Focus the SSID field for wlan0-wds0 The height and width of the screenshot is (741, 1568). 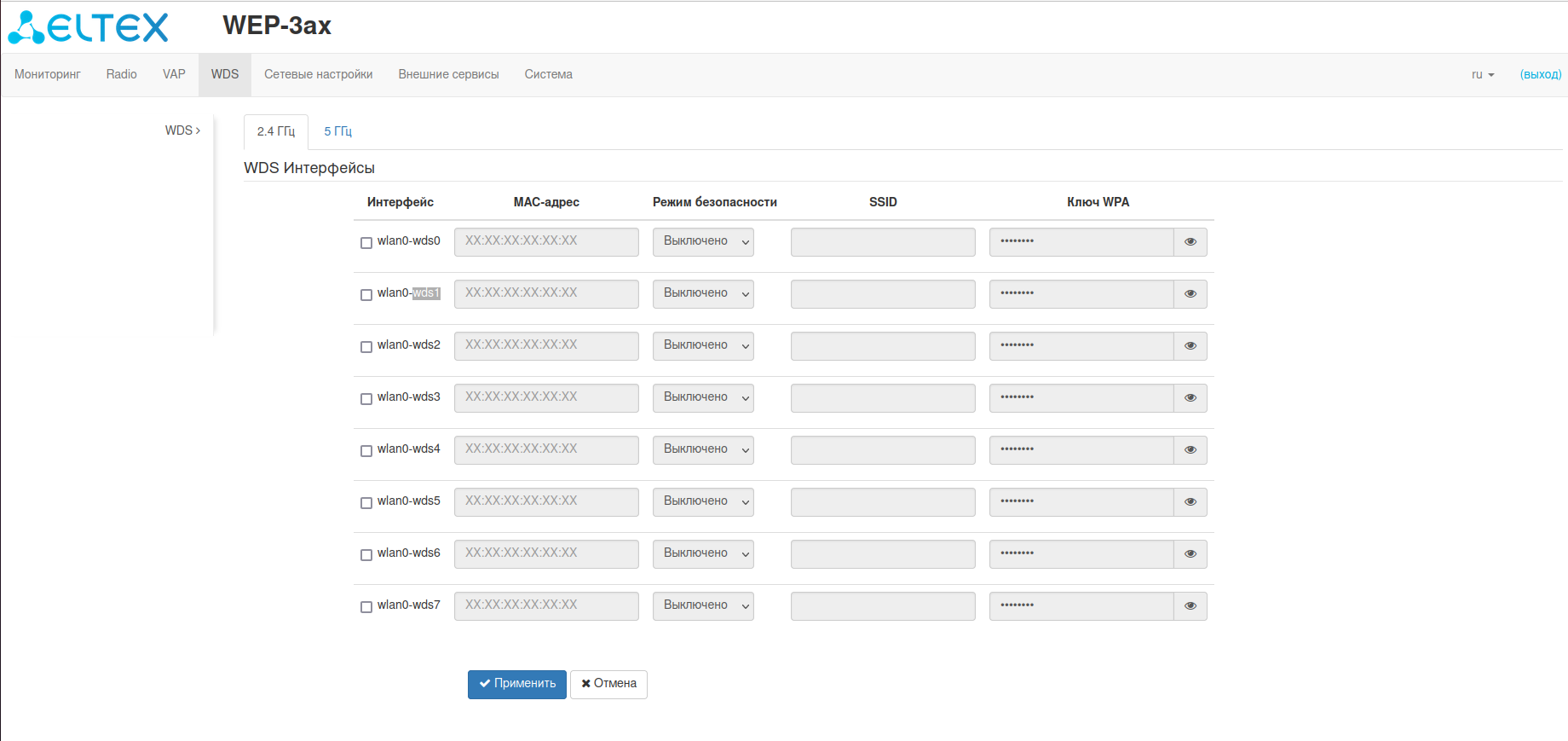pos(883,242)
